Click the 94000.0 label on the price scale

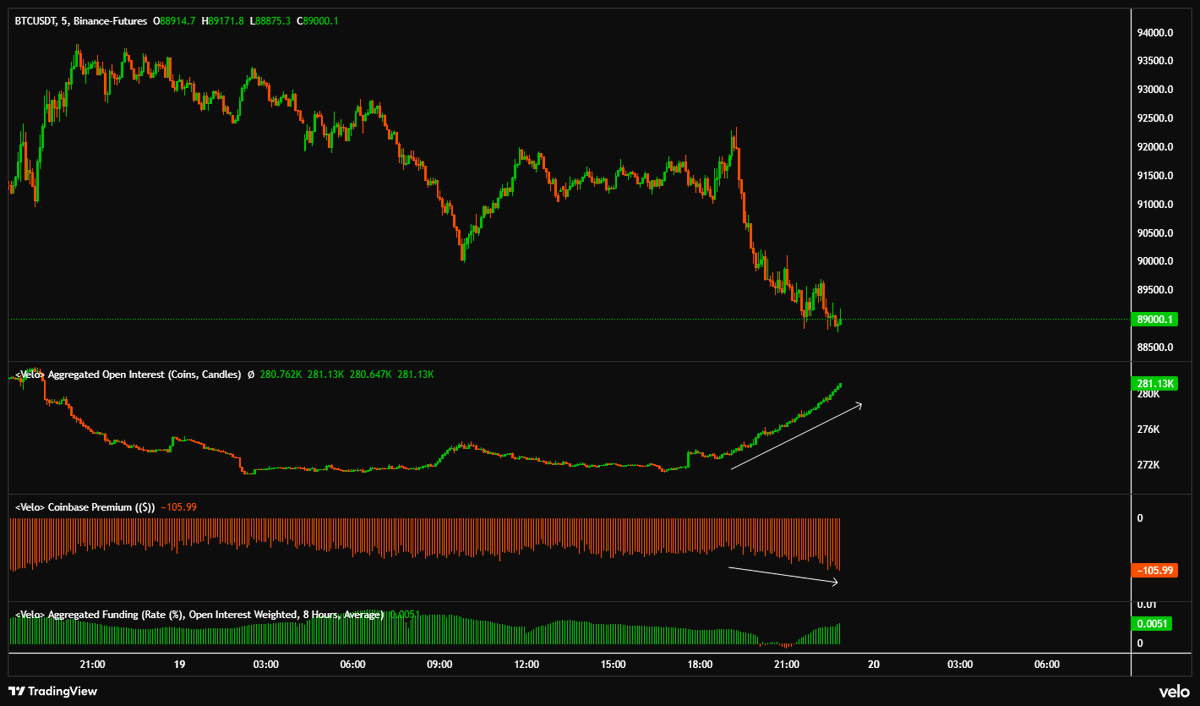point(1155,32)
